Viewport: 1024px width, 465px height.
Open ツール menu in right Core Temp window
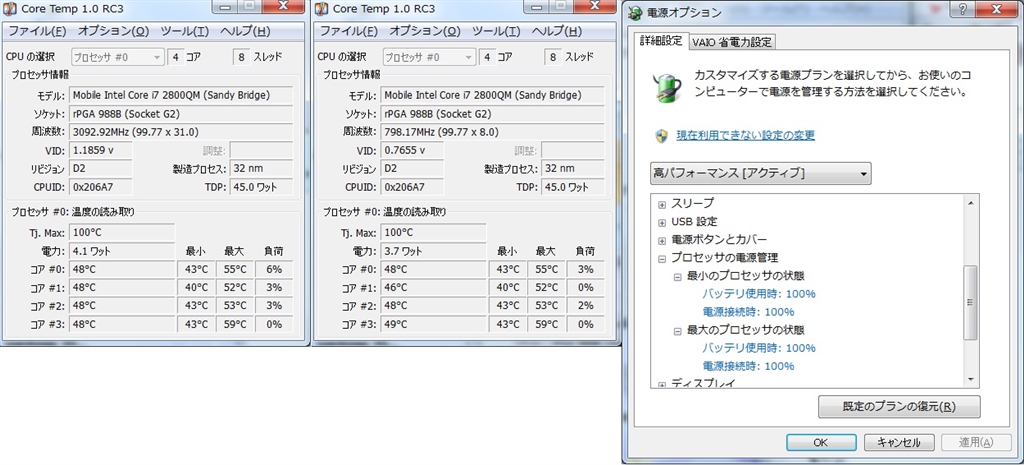click(496, 31)
